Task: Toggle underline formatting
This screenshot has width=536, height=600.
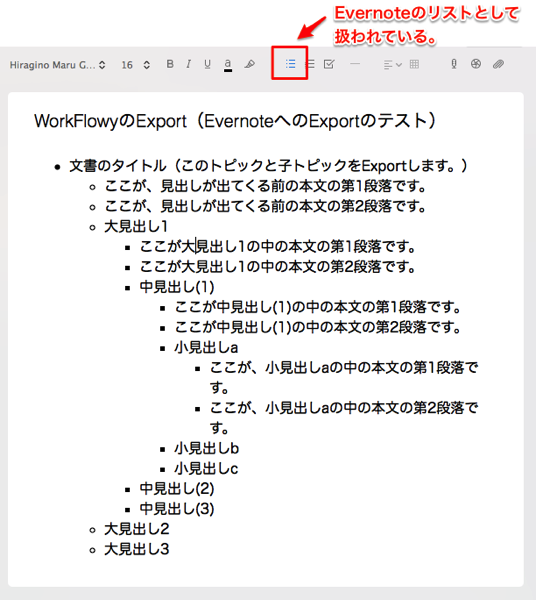Action: point(207,64)
